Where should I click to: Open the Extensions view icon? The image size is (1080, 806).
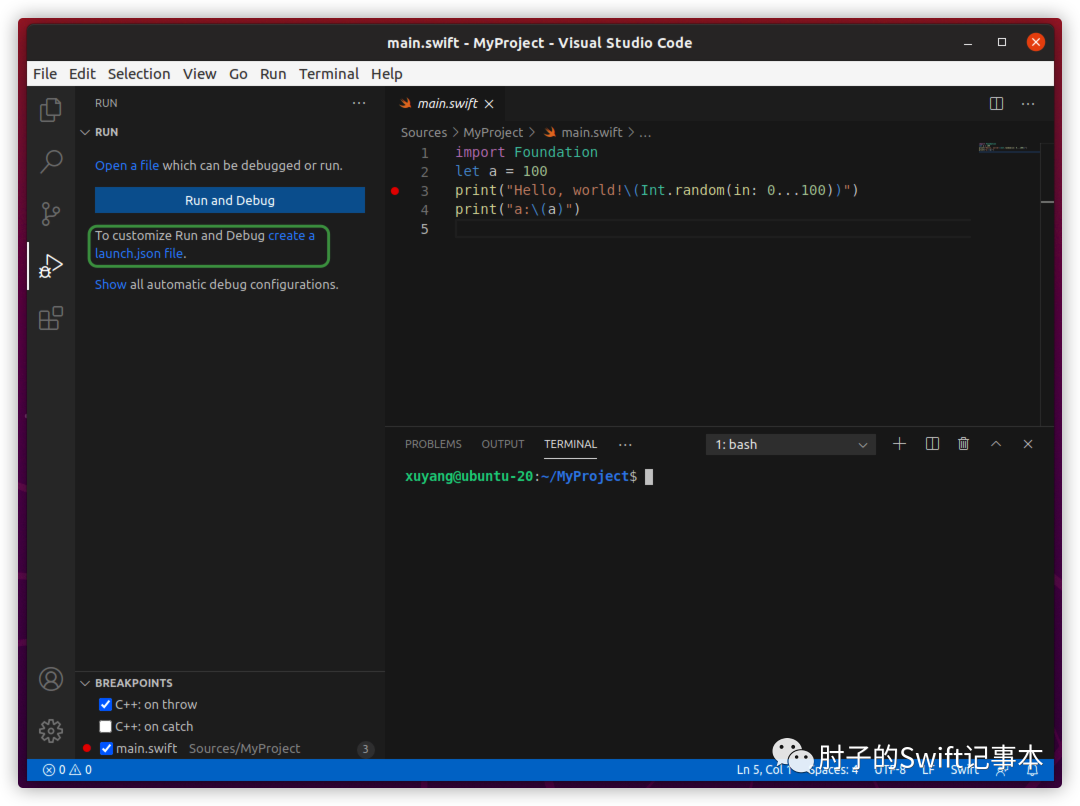click(x=50, y=319)
